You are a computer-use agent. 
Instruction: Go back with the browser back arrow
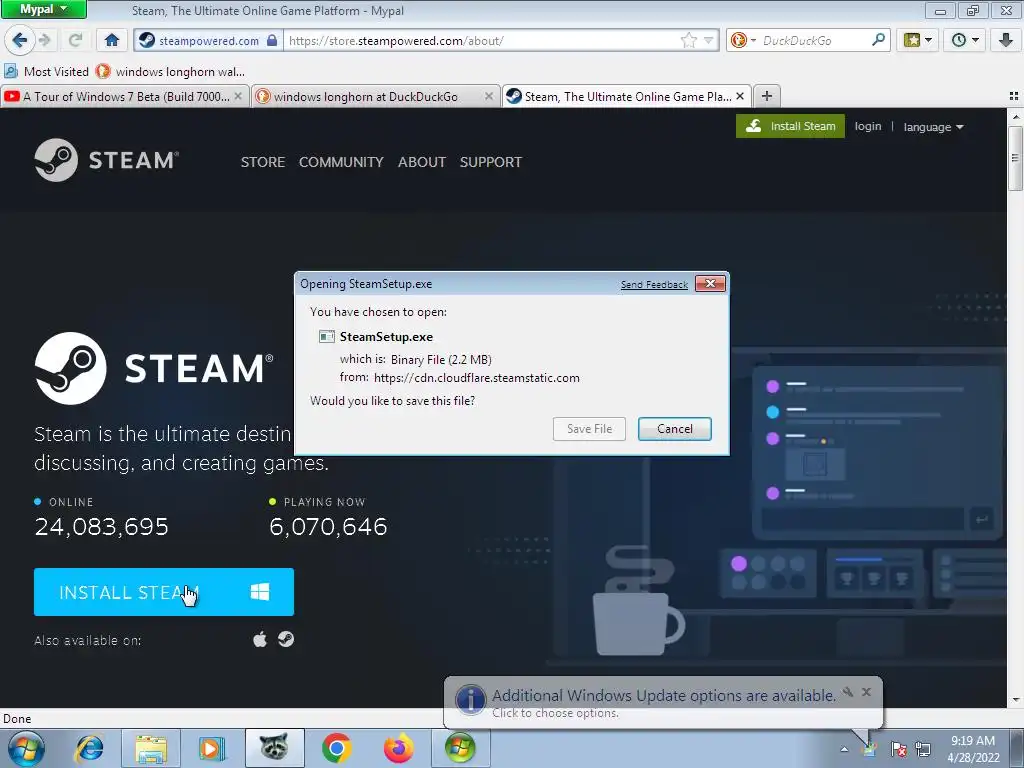point(19,40)
